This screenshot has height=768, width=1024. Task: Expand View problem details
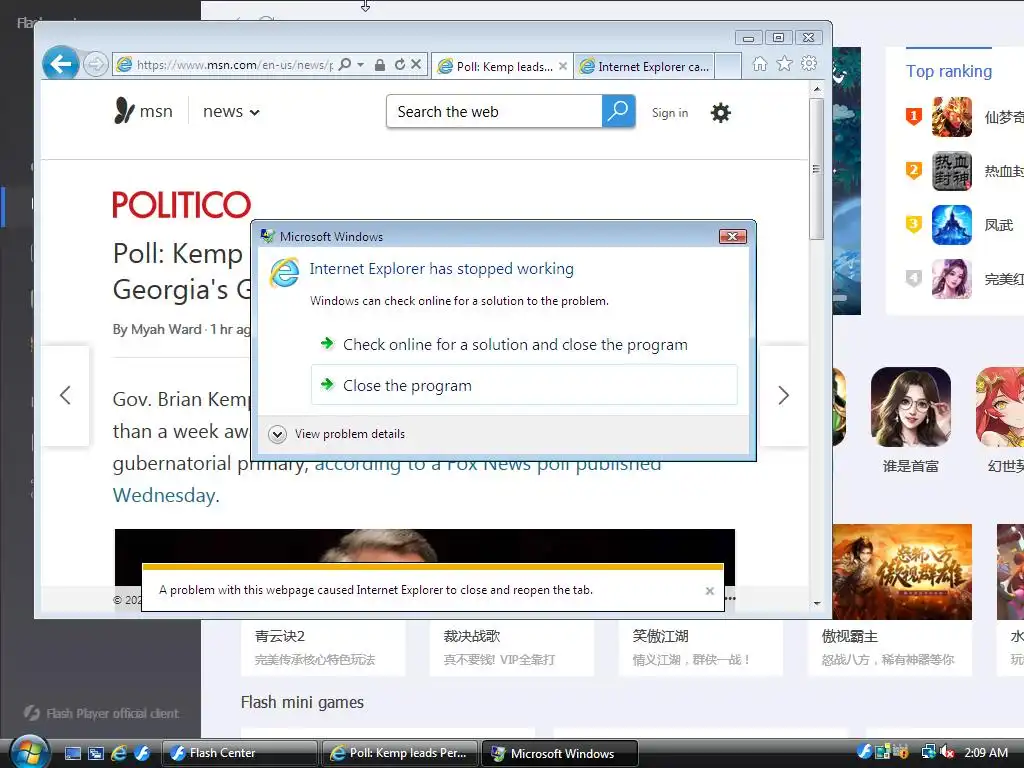337,434
